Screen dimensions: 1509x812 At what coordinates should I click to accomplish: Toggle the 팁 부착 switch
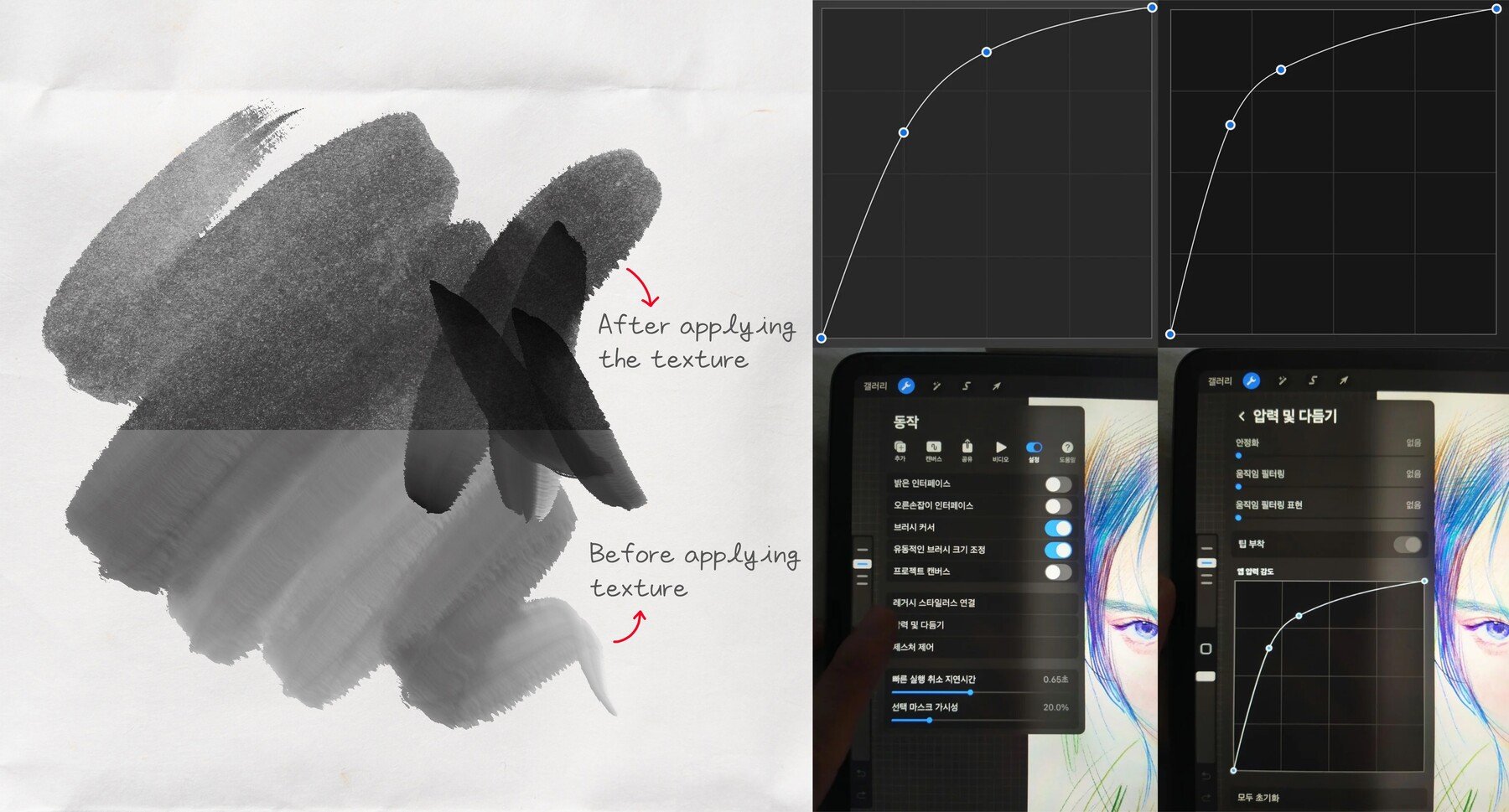point(1408,545)
